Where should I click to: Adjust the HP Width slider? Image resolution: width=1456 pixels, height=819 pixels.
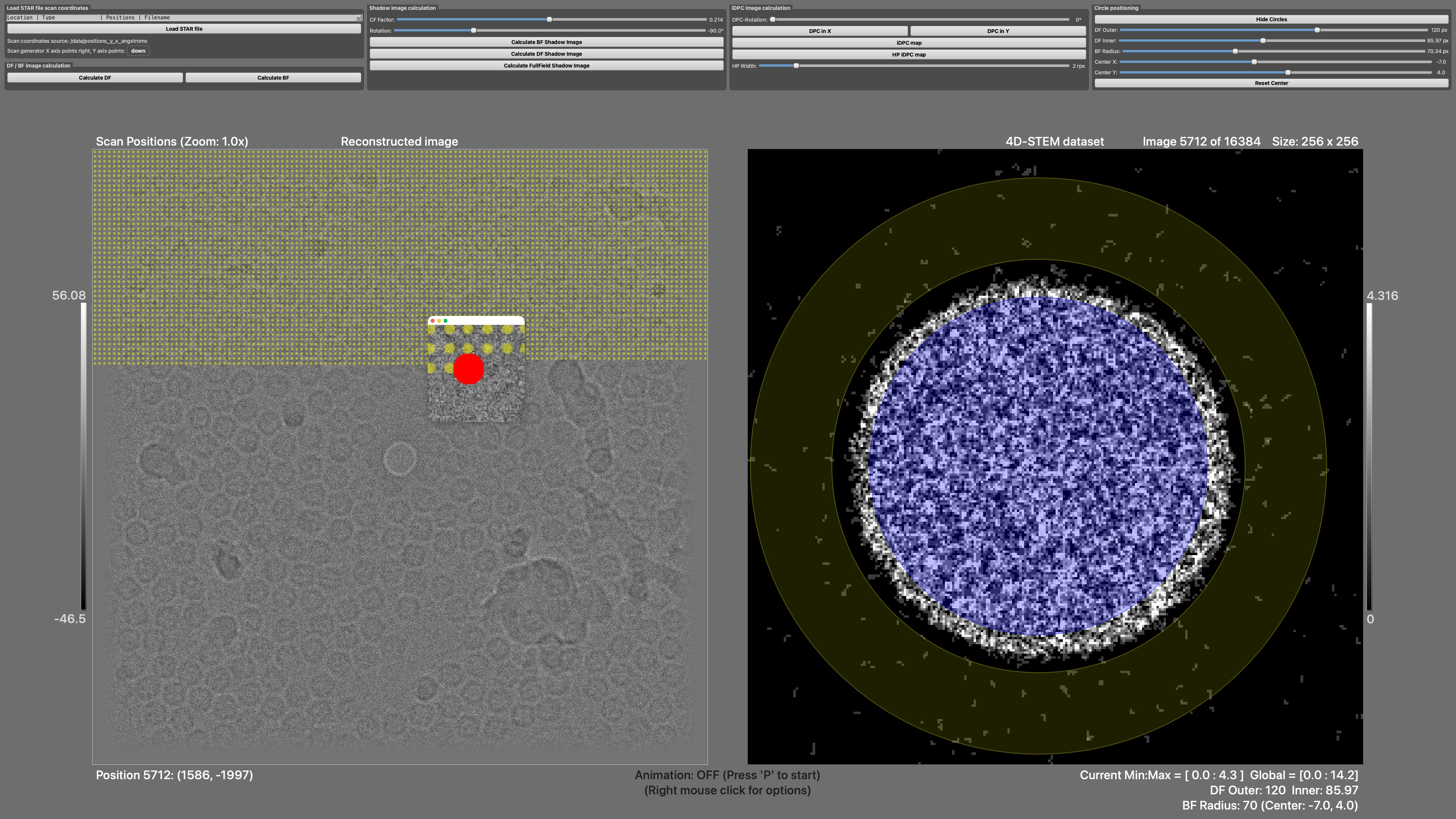[914, 66]
